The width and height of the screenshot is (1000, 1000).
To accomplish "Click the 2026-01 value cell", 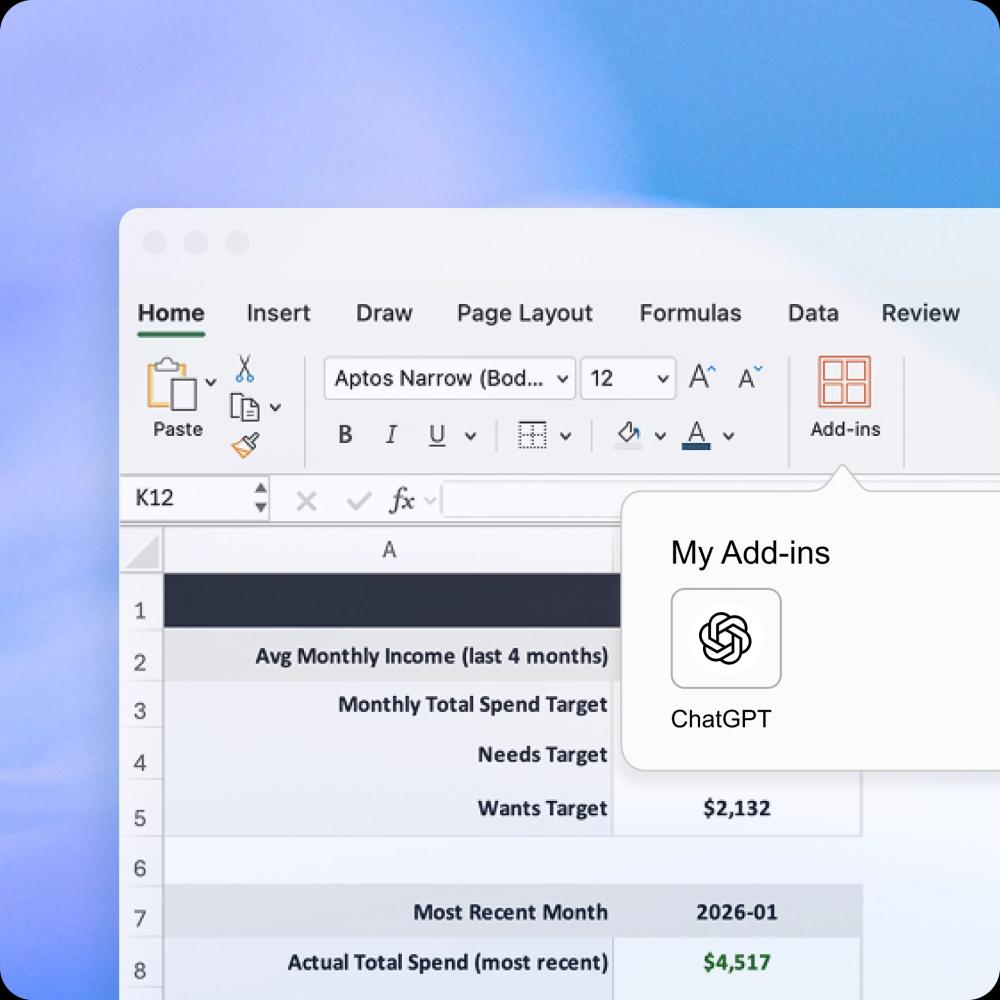I will (x=737, y=911).
